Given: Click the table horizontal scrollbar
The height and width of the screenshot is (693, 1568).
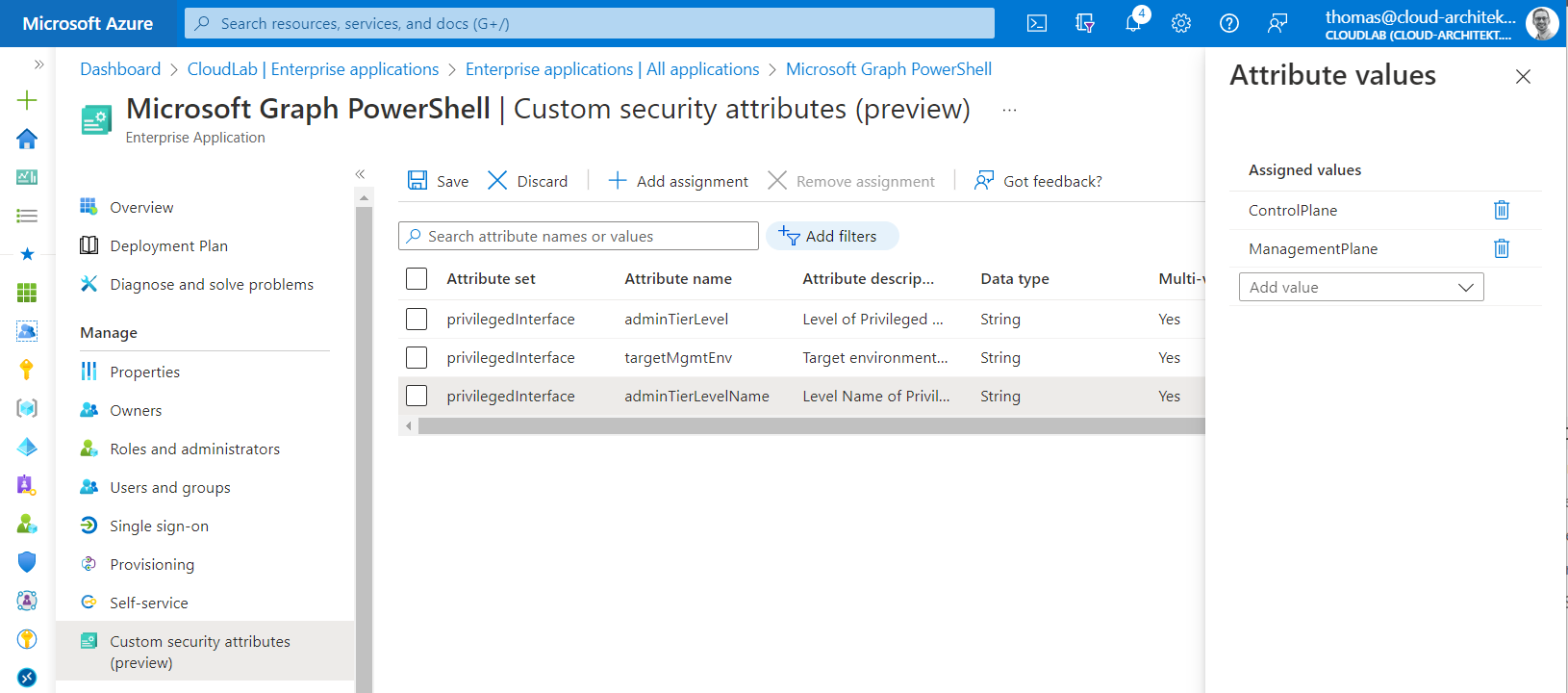Looking at the screenshot, I should (811, 425).
